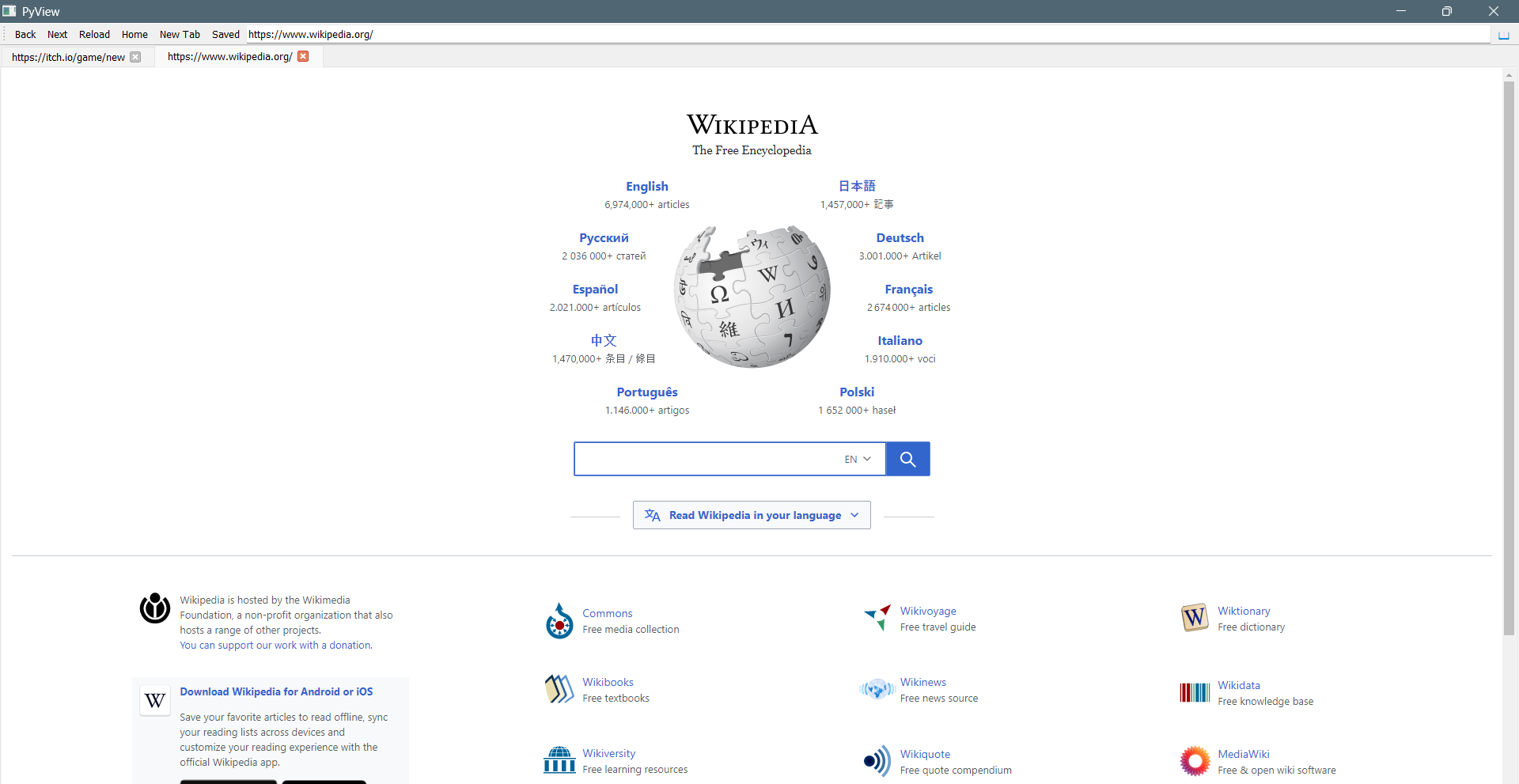This screenshot has height=784, width=1519.
Task: Click the text "3.001.000+ Artikel"
Action: pyautogui.click(x=900, y=256)
